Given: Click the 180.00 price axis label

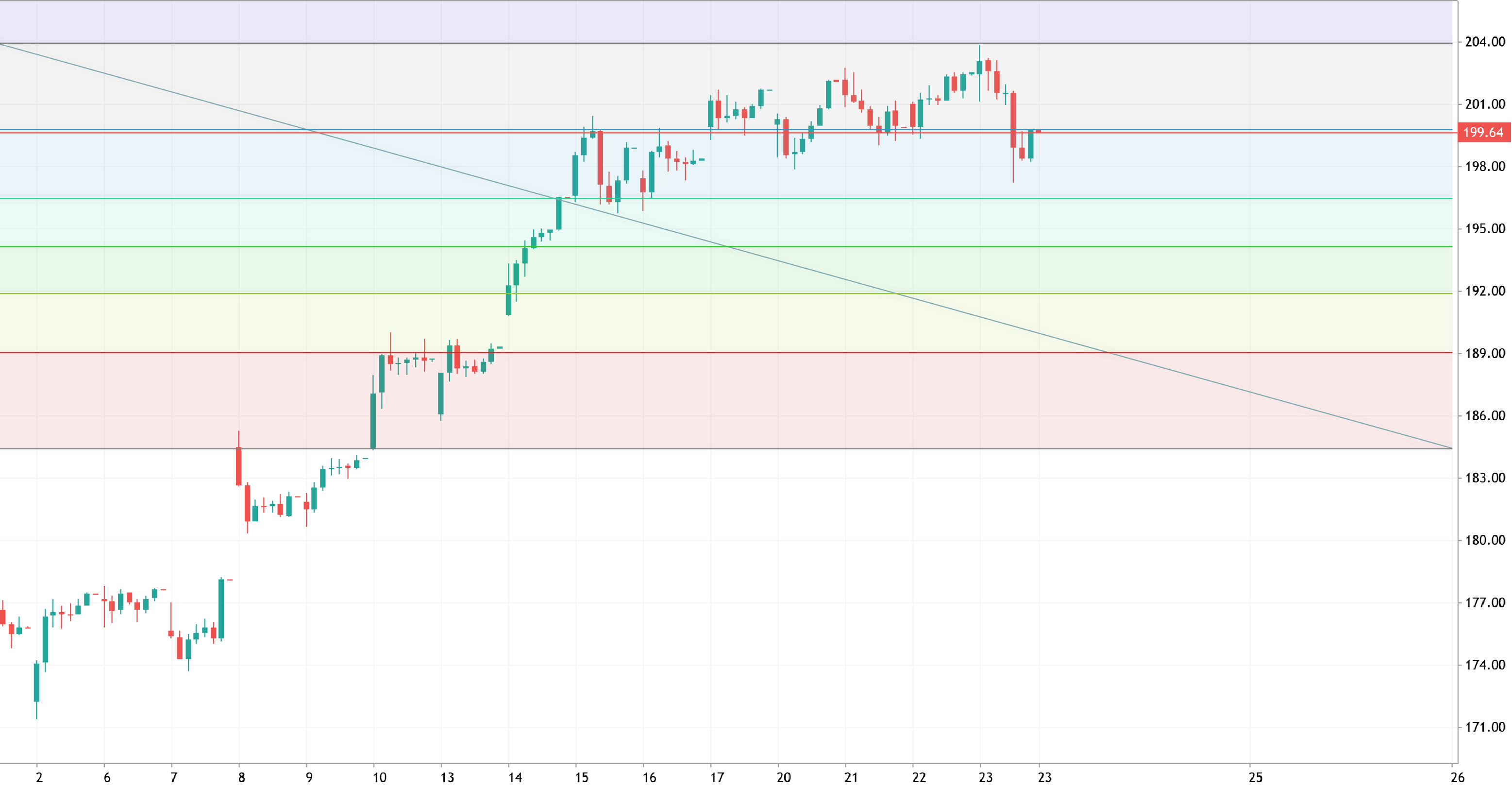Looking at the screenshot, I should pyautogui.click(x=1485, y=540).
